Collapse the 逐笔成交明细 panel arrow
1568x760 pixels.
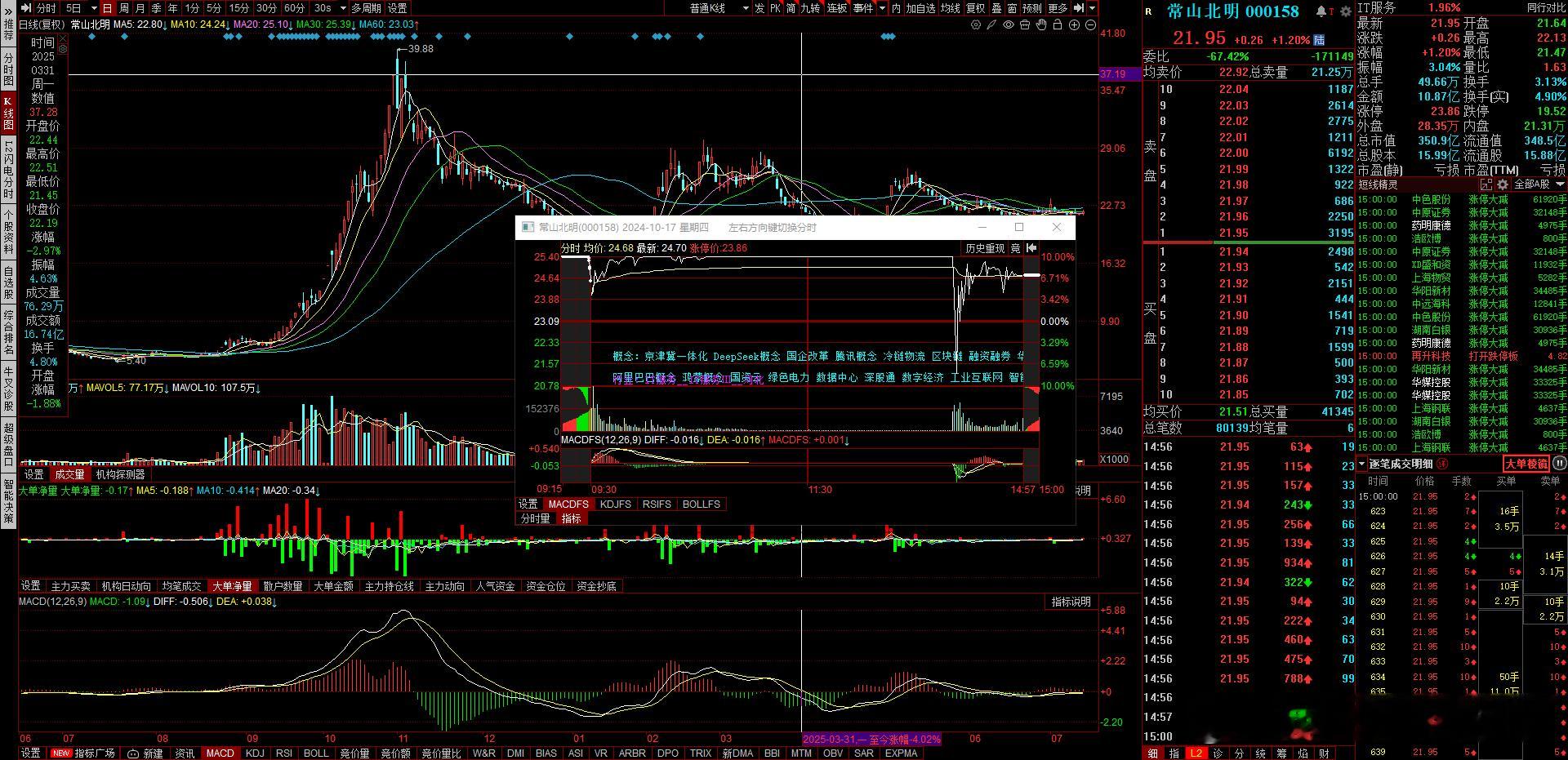click(1362, 464)
